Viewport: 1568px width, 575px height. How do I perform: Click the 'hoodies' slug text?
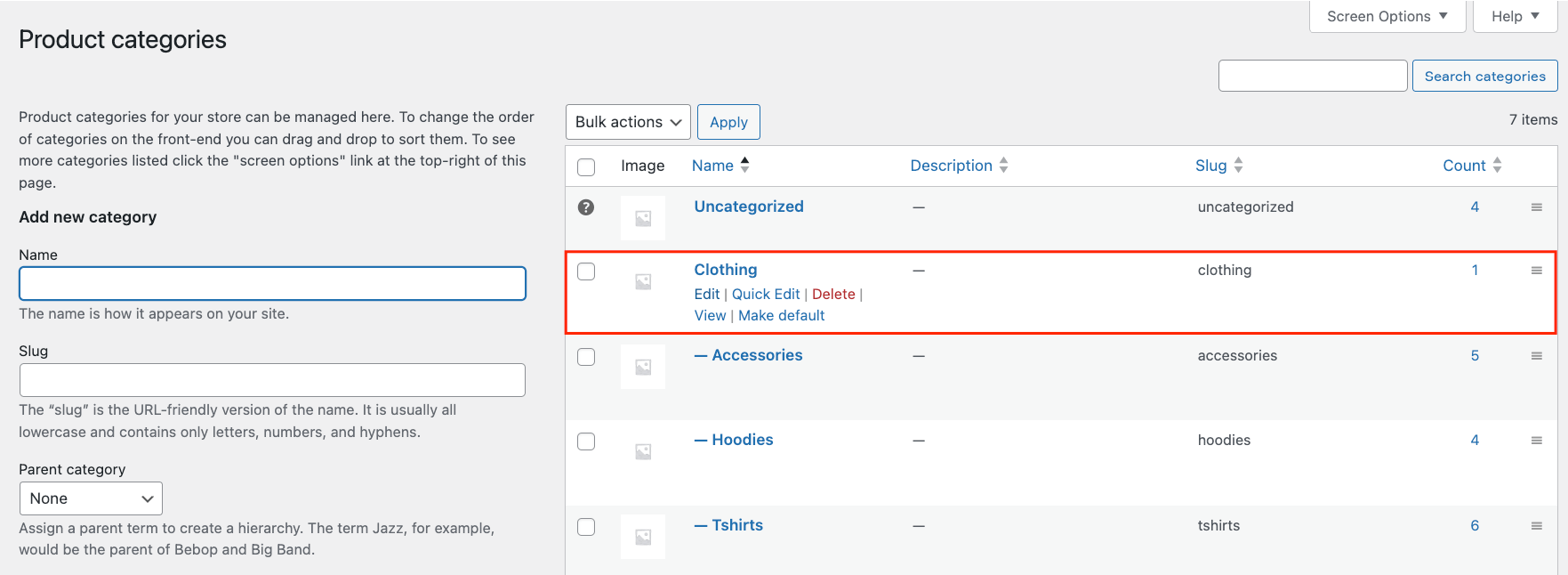pos(1224,440)
